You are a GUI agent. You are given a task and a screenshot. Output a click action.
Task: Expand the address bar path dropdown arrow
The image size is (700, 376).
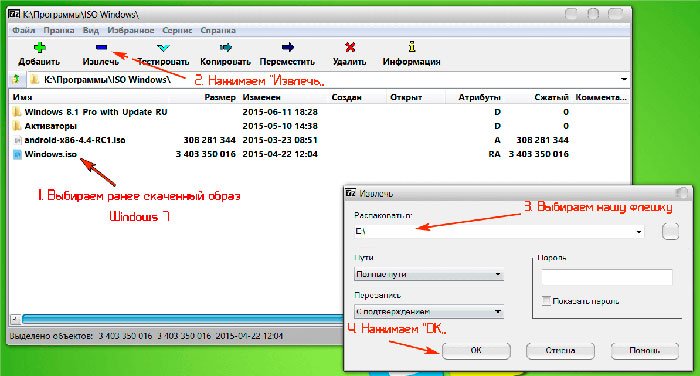(624, 79)
